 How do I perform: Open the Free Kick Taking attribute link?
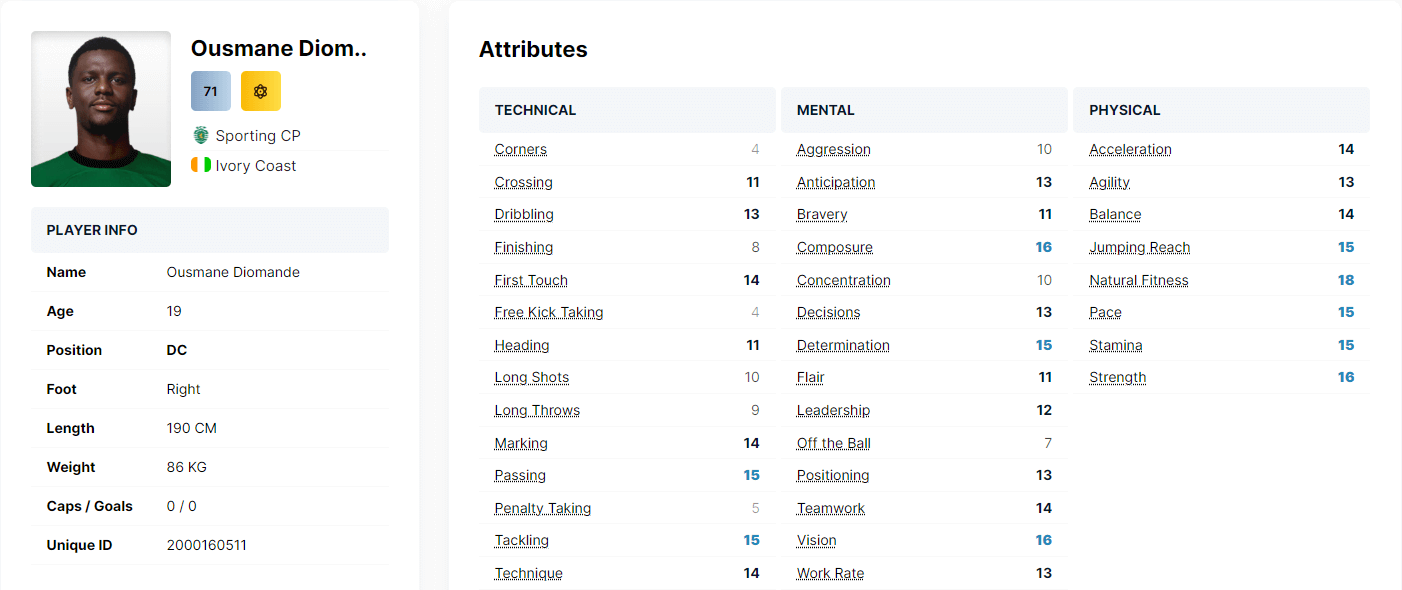point(548,312)
